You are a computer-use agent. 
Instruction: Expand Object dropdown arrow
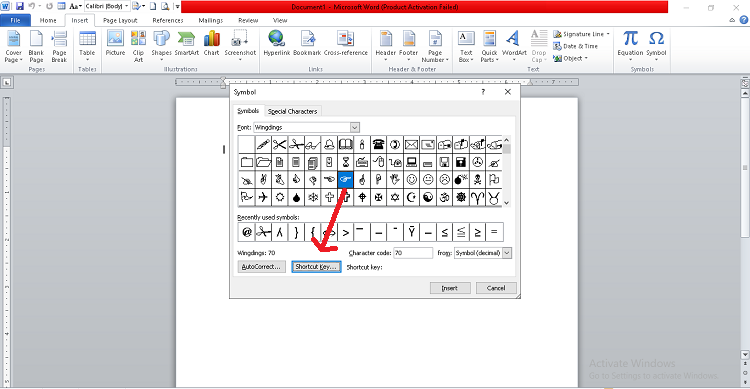[x=586, y=58]
